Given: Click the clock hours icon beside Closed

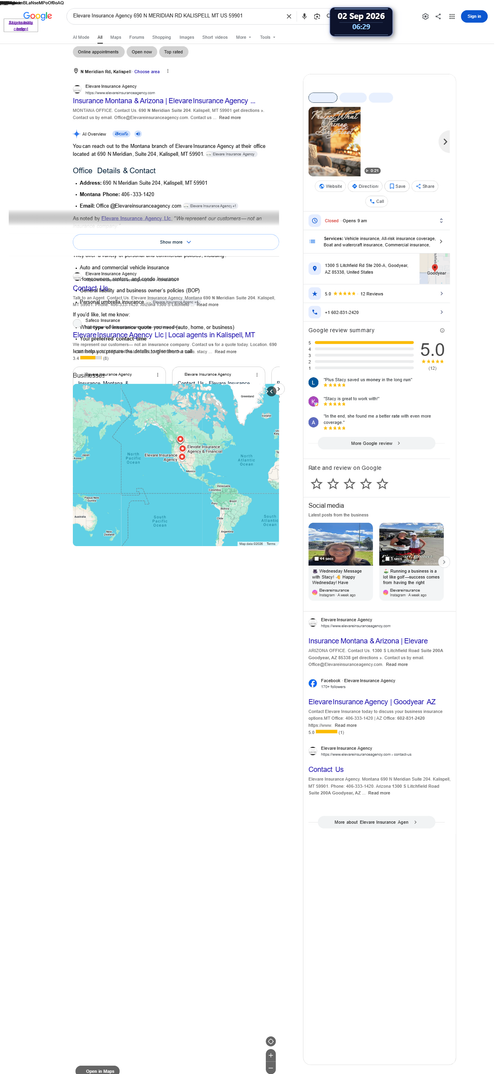Looking at the screenshot, I should click(x=314, y=221).
